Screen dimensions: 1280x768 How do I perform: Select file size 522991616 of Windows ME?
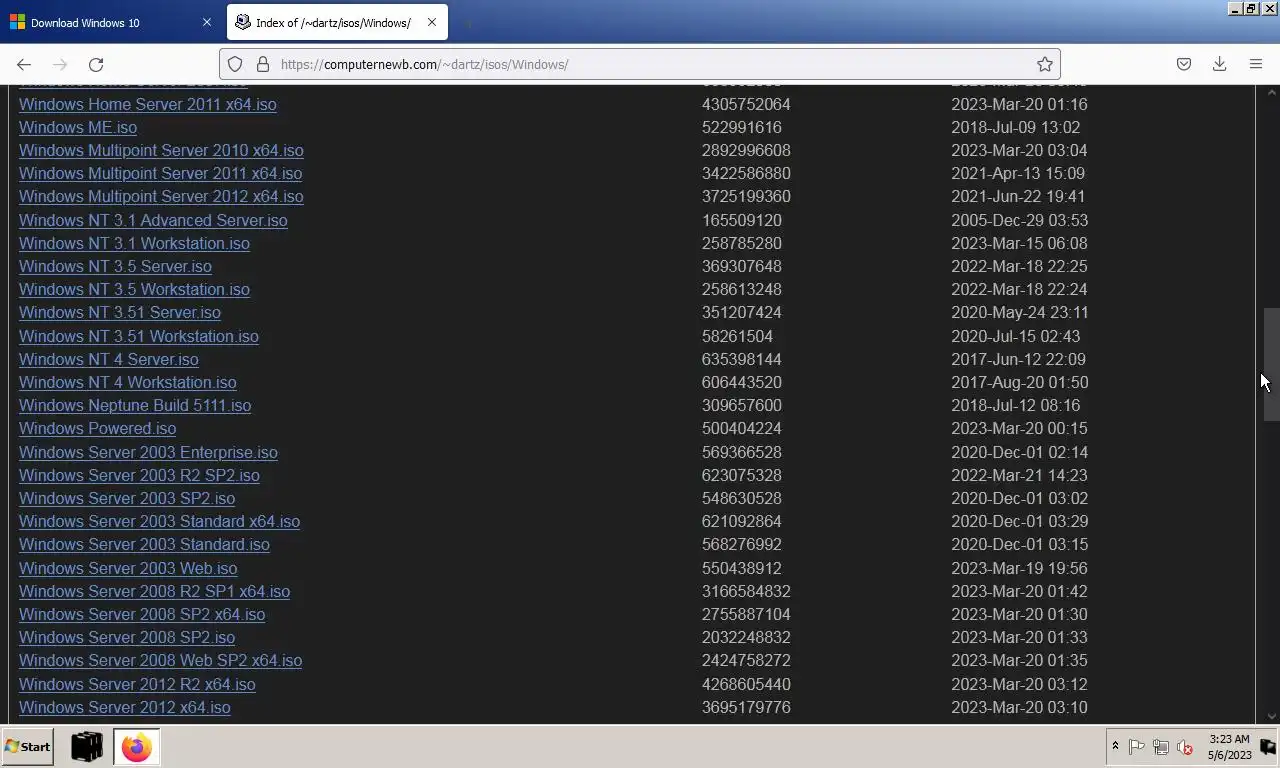[742, 127]
